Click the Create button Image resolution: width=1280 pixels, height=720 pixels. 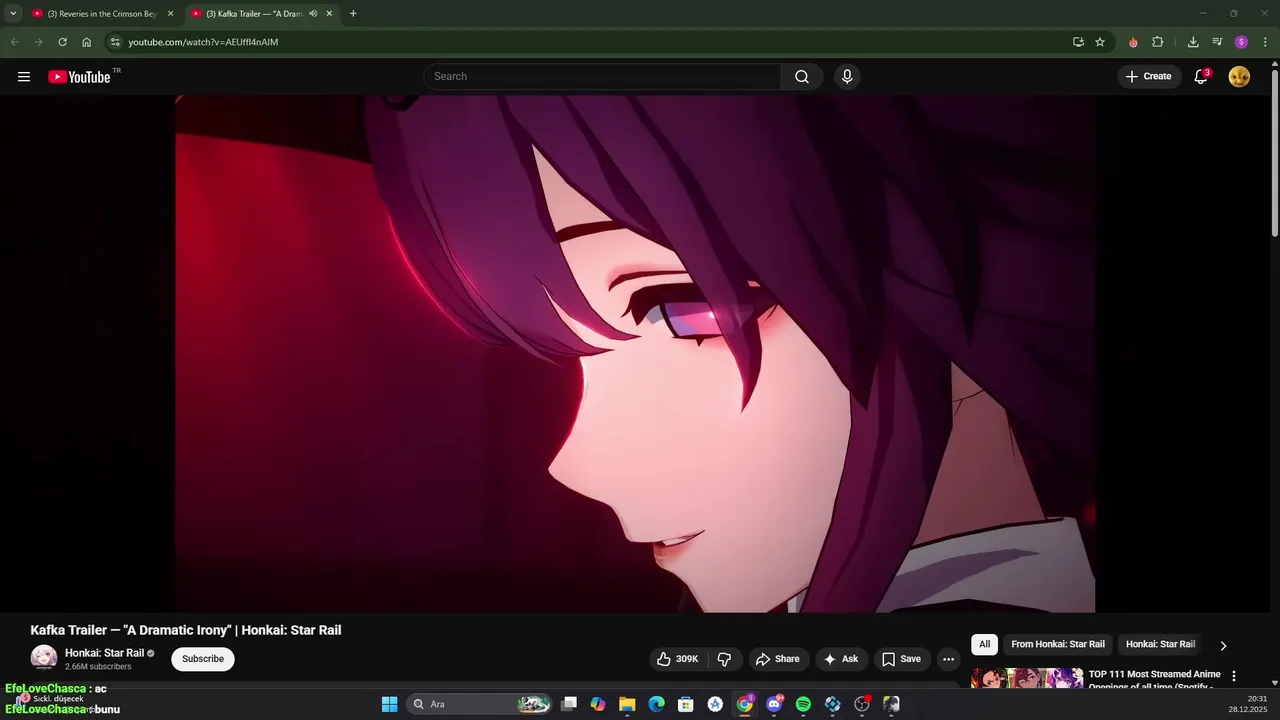[x=1148, y=77]
